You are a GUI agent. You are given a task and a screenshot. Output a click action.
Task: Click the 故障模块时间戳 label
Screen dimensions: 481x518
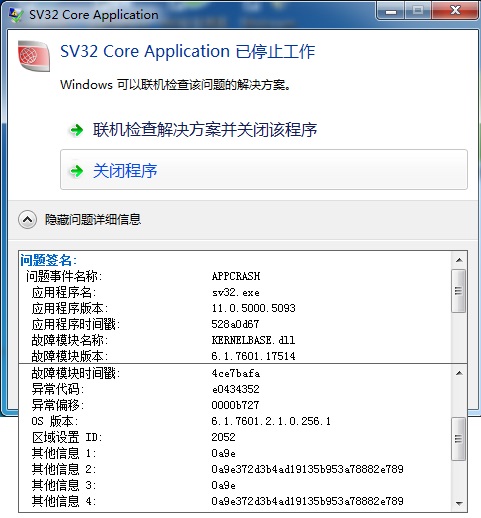(76, 373)
